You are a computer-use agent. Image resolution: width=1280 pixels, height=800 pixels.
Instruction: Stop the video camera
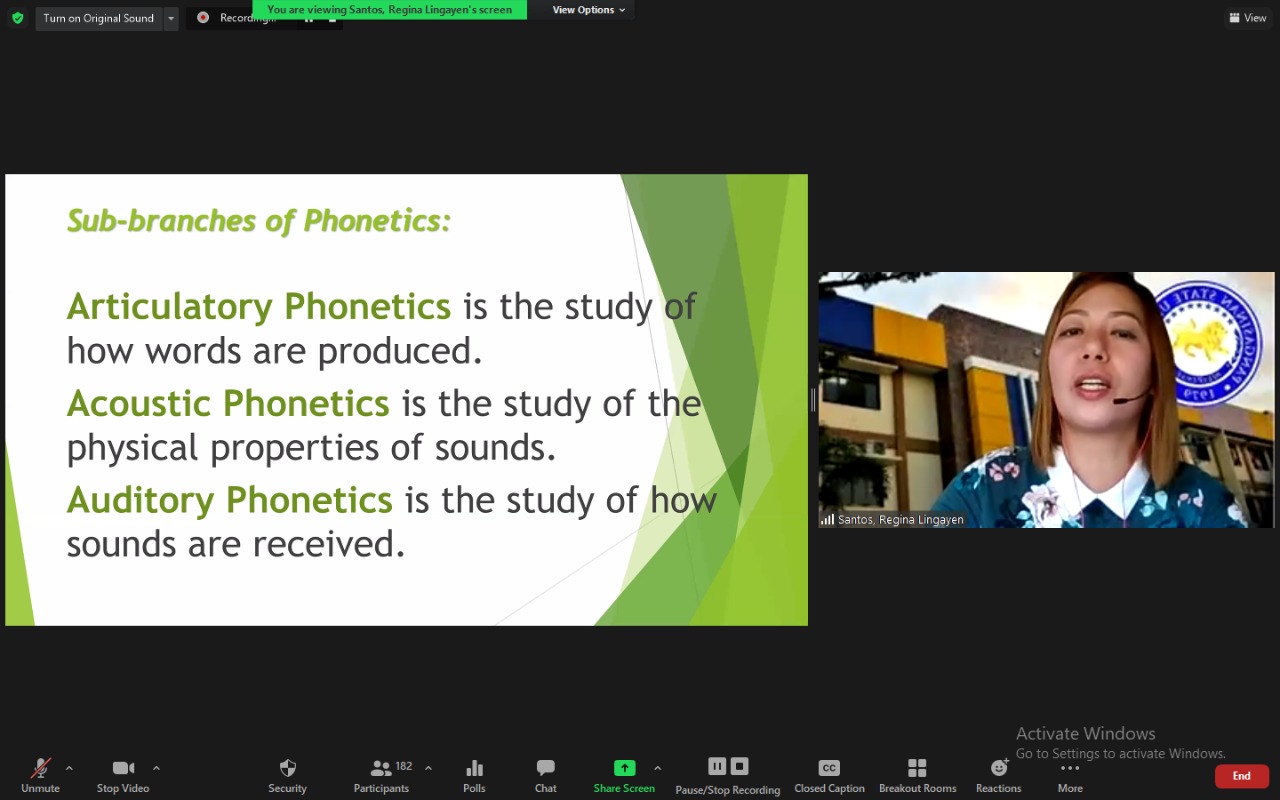pyautogui.click(x=123, y=776)
